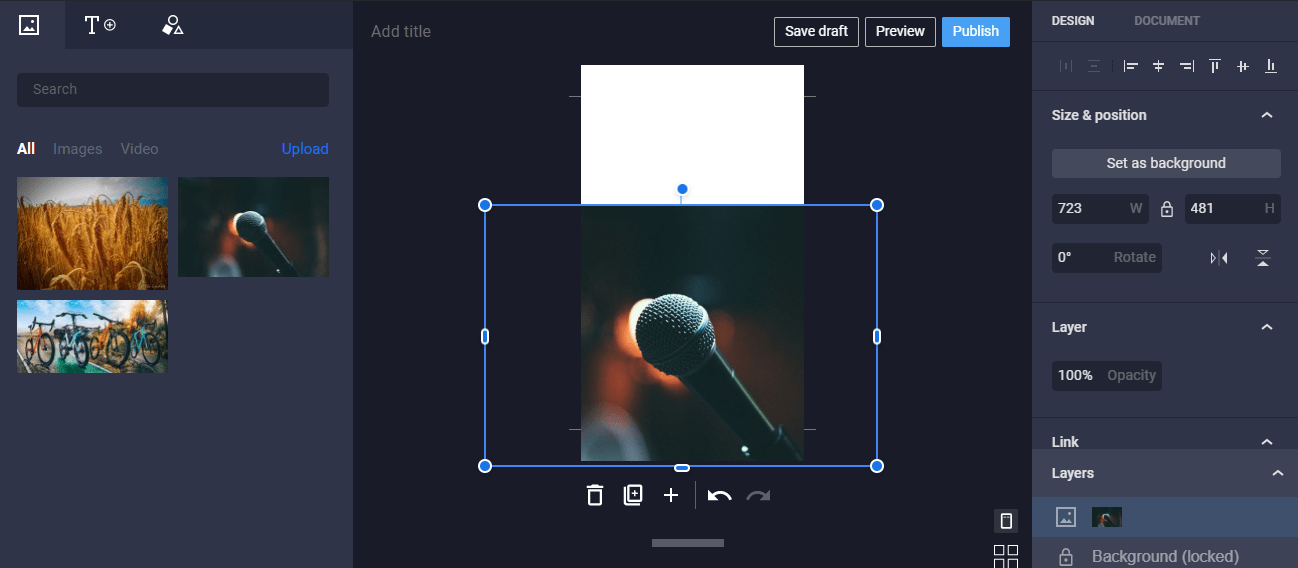The width and height of the screenshot is (1298, 568).
Task: Filter media library by Video
Action: [x=140, y=149]
